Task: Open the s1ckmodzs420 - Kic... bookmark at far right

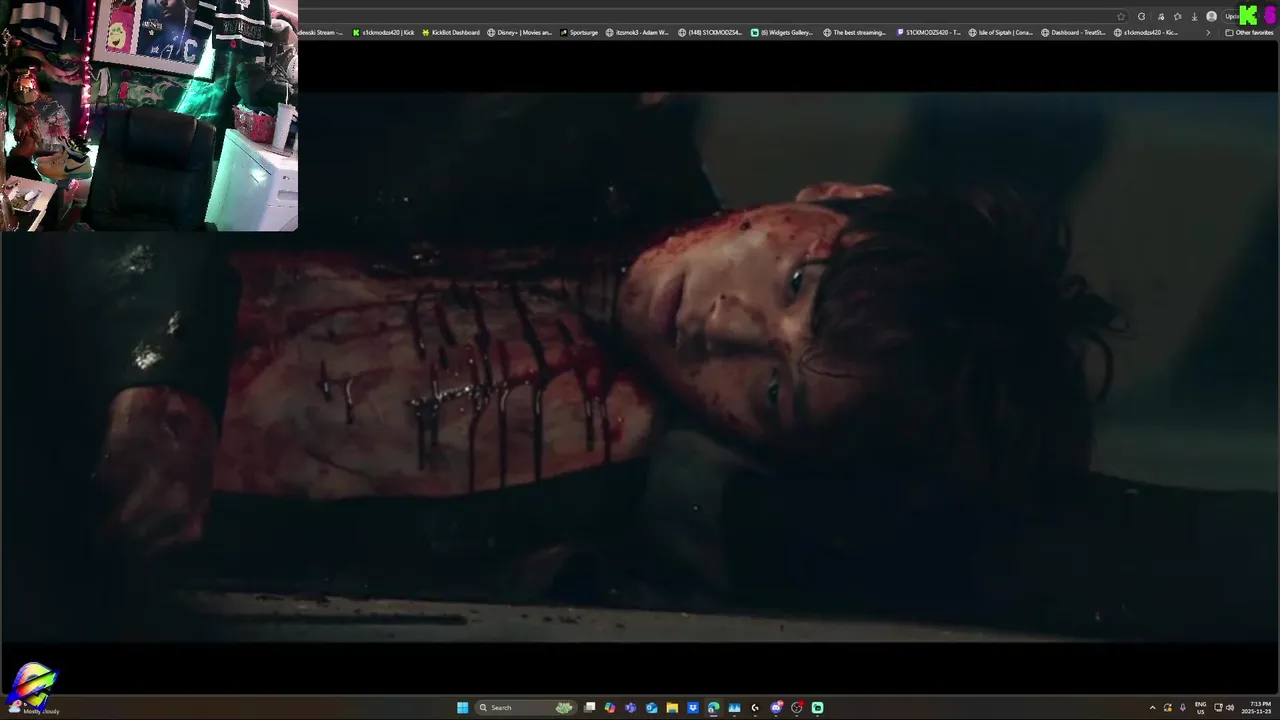Action: (1146, 32)
